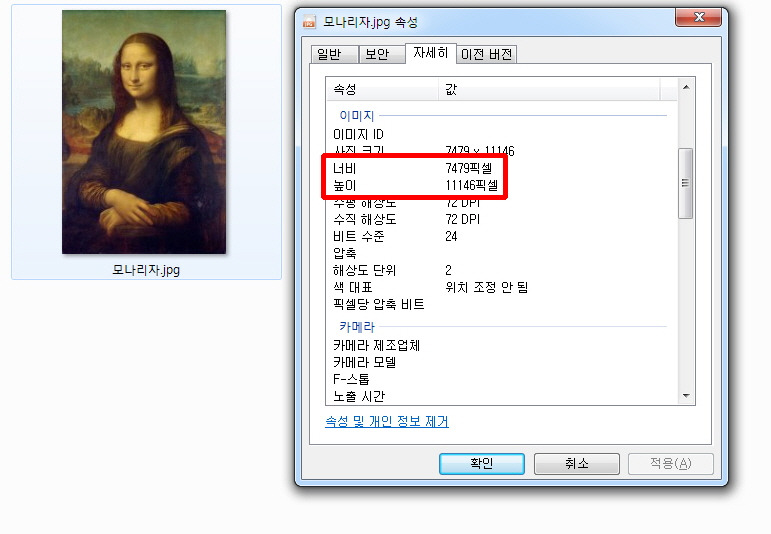This screenshot has width=771, height=534.
Task: Click the scroll up arrow in property list
Action: tap(686, 88)
